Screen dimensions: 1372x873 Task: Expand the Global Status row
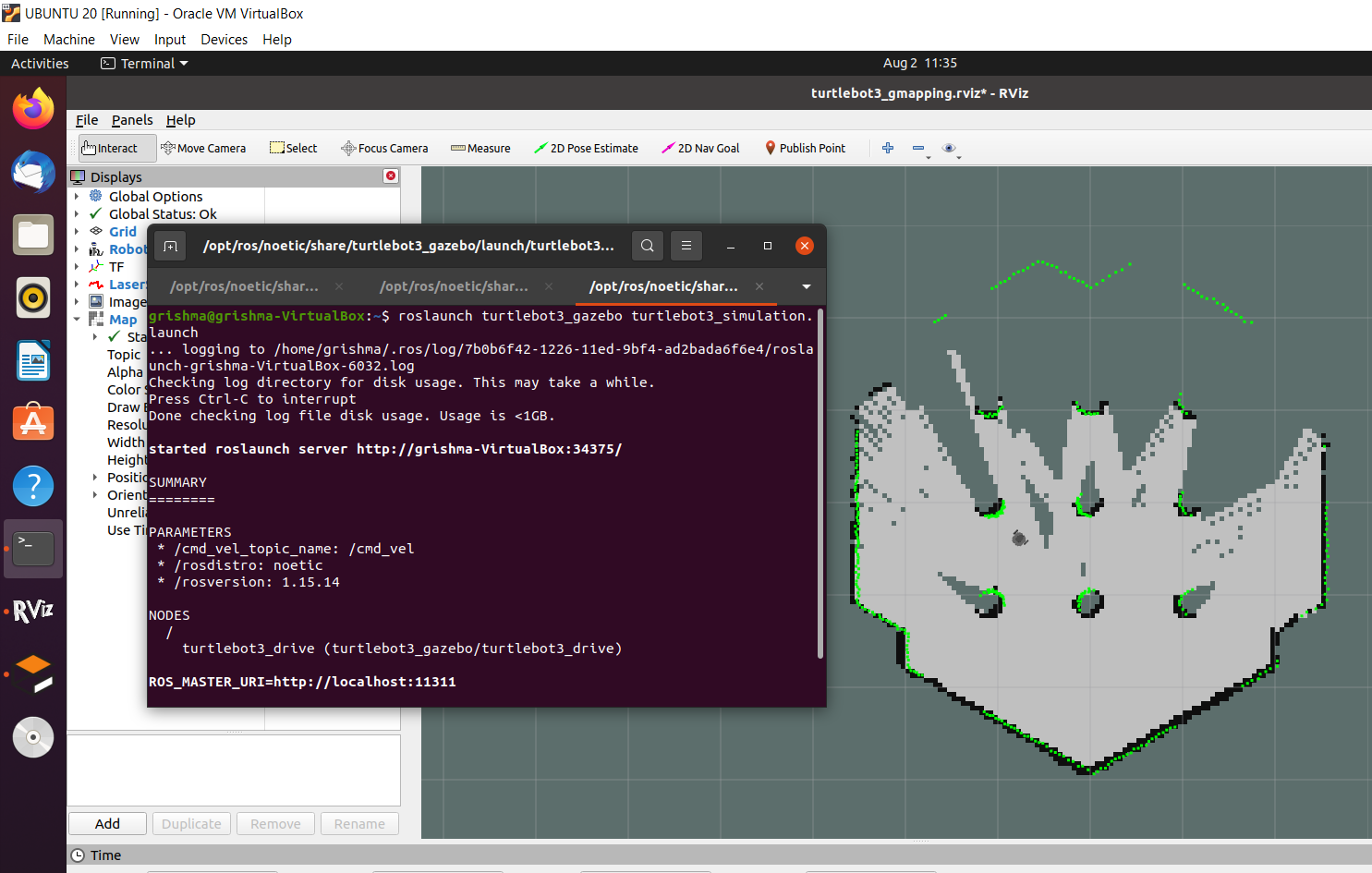77,214
